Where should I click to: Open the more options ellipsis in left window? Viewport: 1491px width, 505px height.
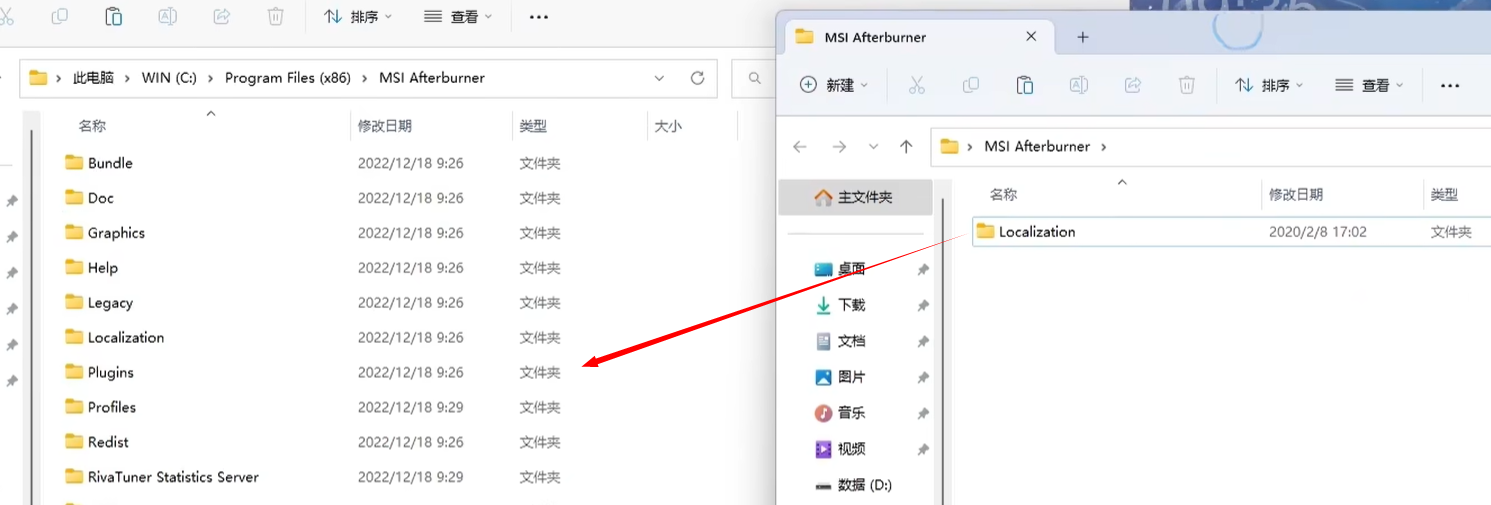[x=539, y=17]
